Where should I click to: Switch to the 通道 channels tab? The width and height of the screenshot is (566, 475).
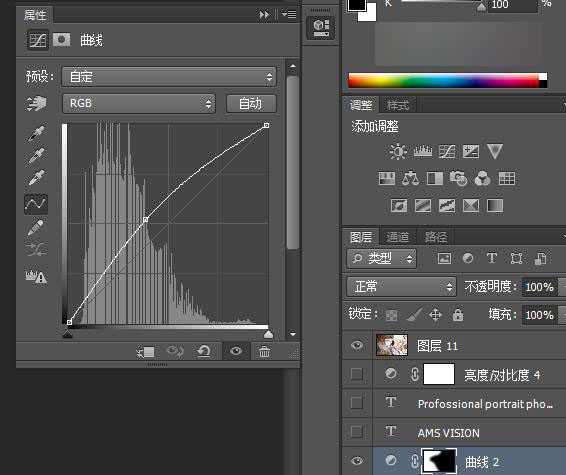click(x=398, y=237)
